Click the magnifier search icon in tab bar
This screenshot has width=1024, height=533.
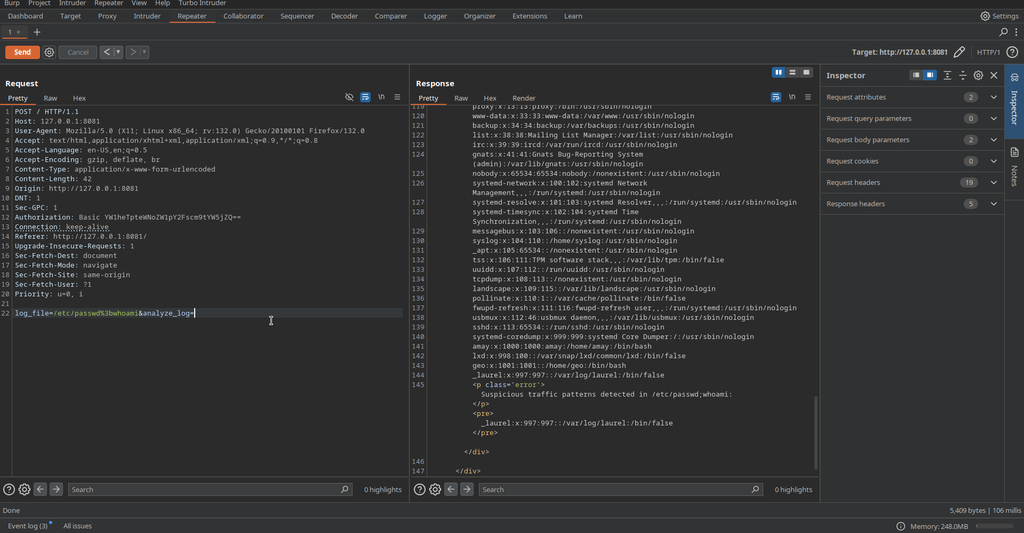click(x=1004, y=32)
